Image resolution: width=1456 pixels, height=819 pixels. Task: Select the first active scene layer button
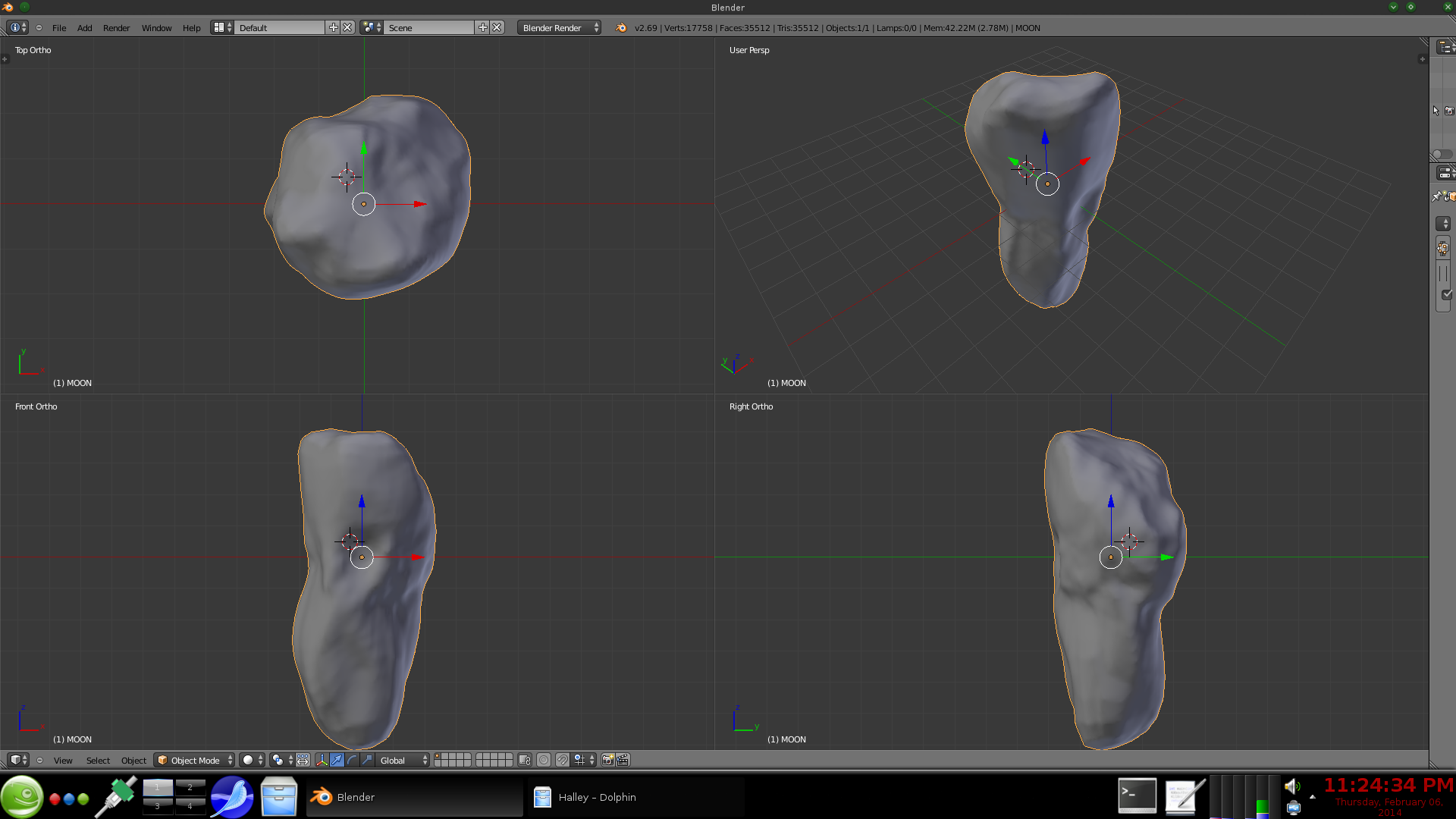439,757
